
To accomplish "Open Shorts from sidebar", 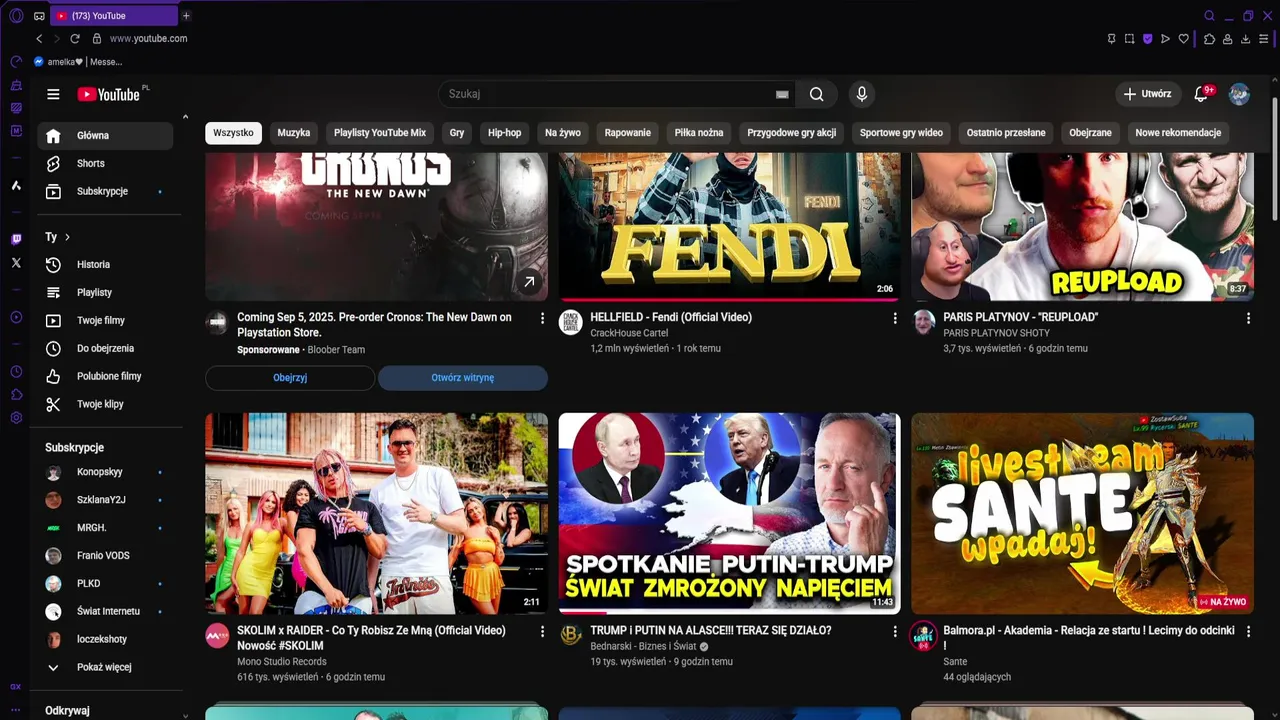I will pos(105,163).
